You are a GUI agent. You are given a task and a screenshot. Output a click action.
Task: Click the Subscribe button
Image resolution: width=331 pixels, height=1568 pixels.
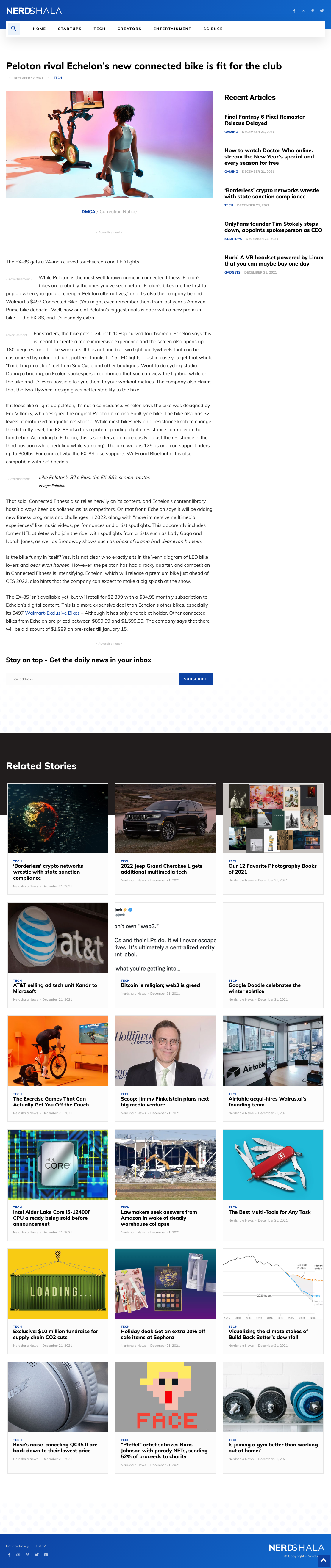pos(195,679)
